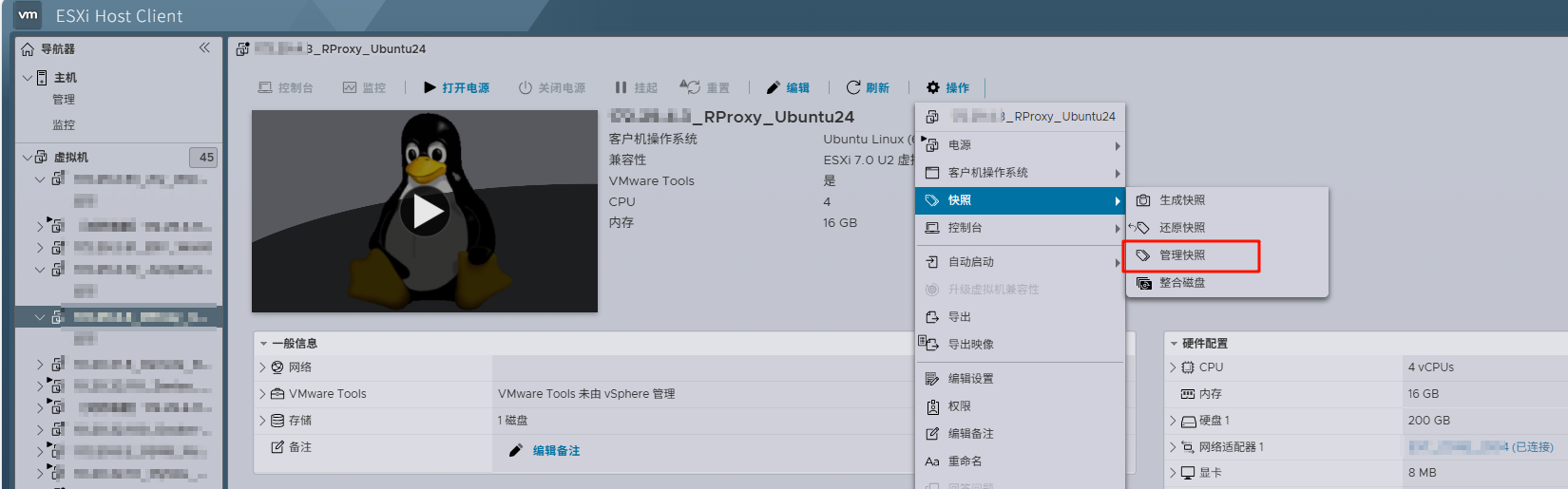This screenshot has height=489, width=1568.
Task: Open 监控 under host in navigator
Action: 64,125
